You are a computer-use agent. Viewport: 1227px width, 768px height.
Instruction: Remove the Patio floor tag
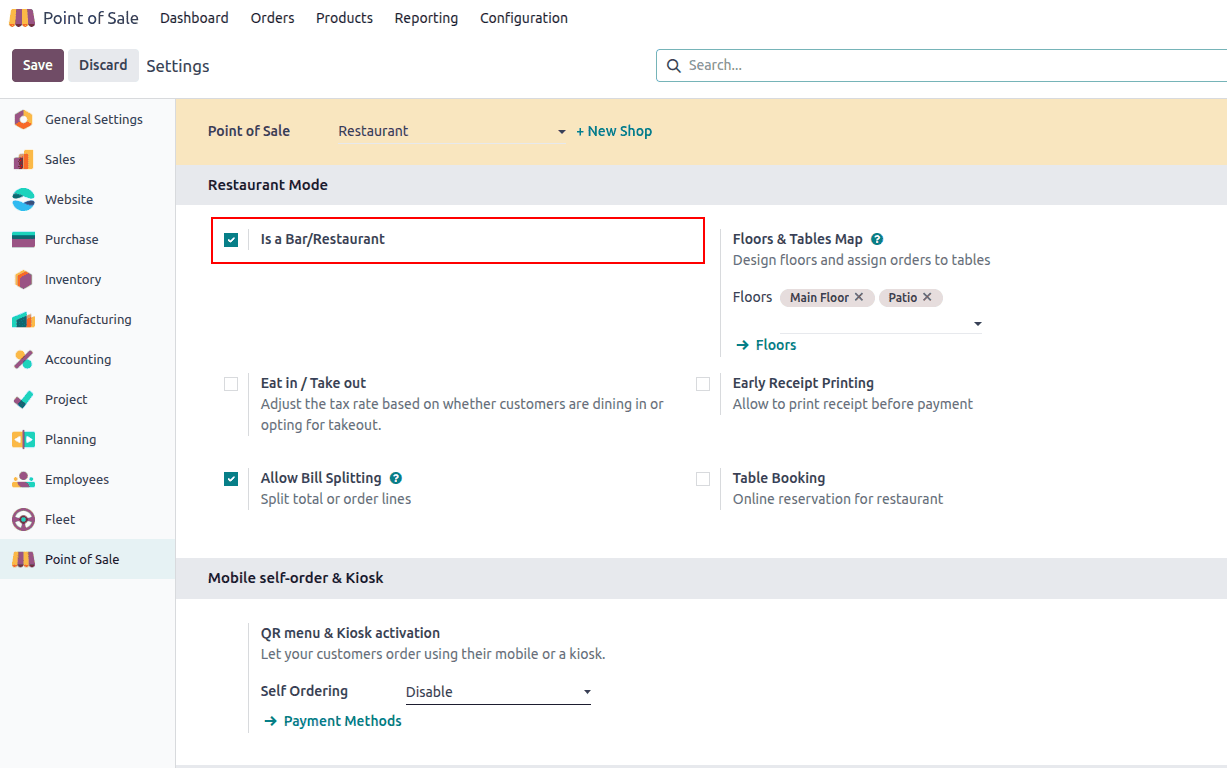point(927,297)
